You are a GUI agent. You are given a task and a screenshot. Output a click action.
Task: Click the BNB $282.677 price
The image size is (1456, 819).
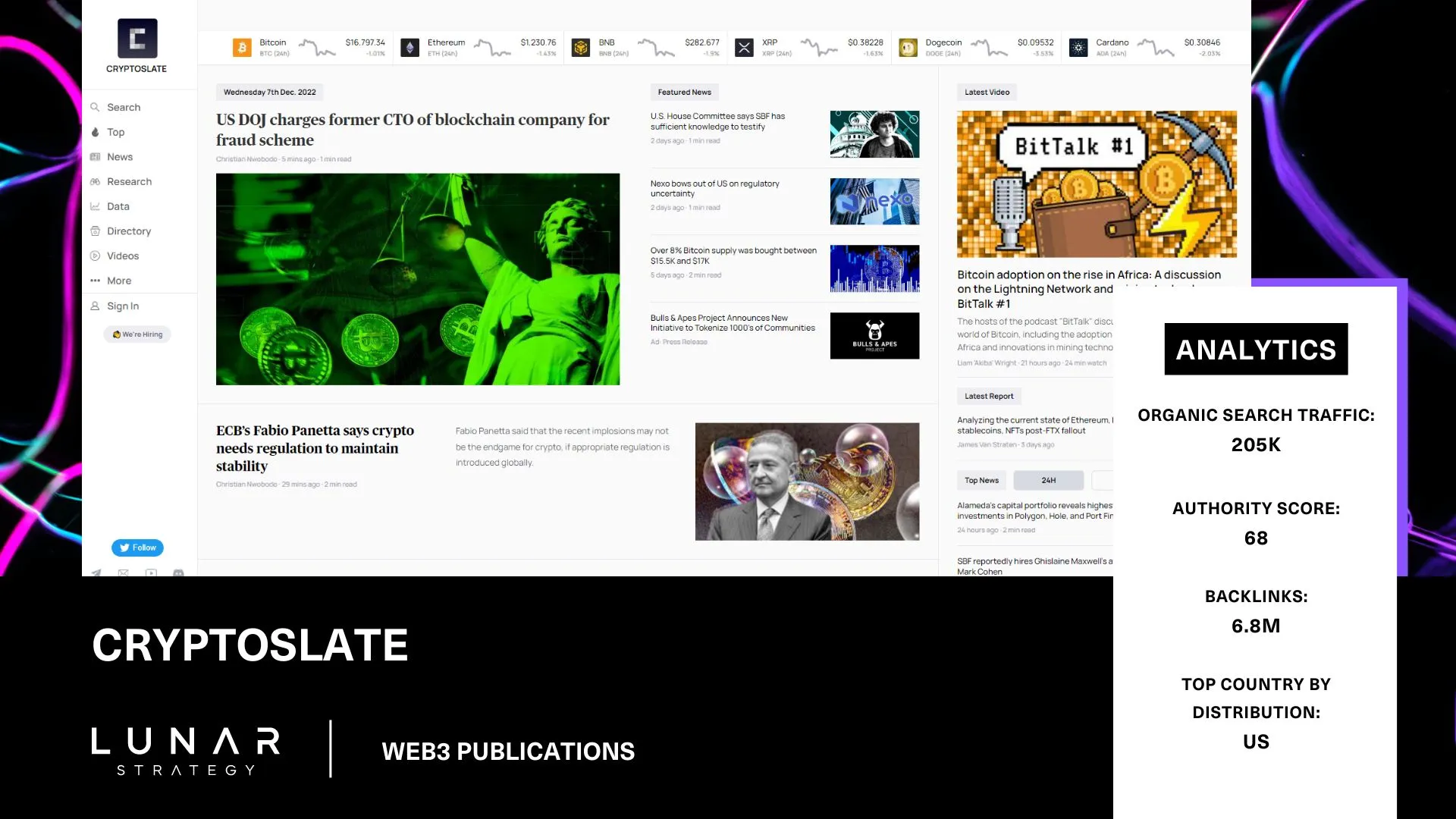coord(701,42)
